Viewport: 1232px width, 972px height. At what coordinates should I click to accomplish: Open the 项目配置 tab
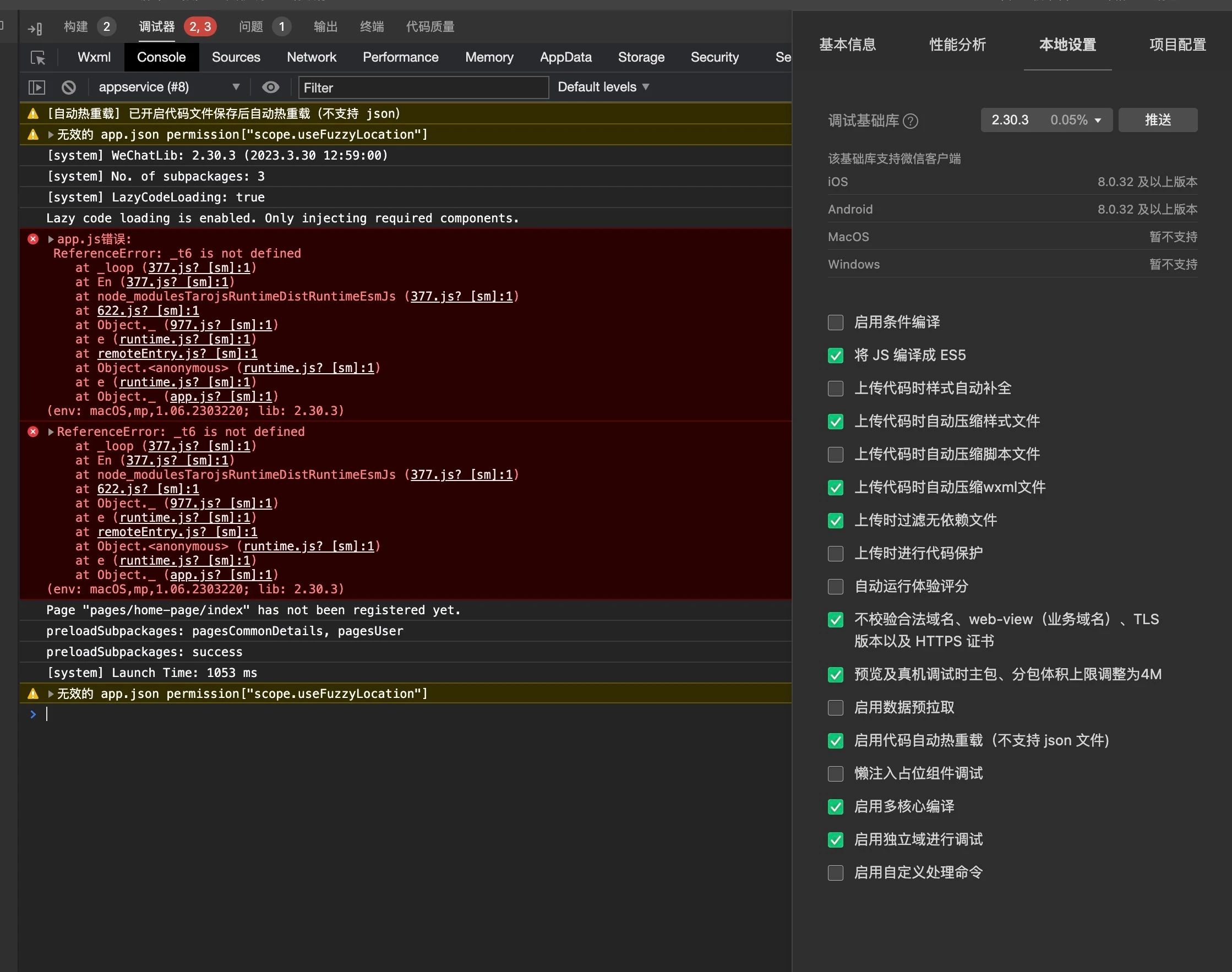click(x=1178, y=45)
